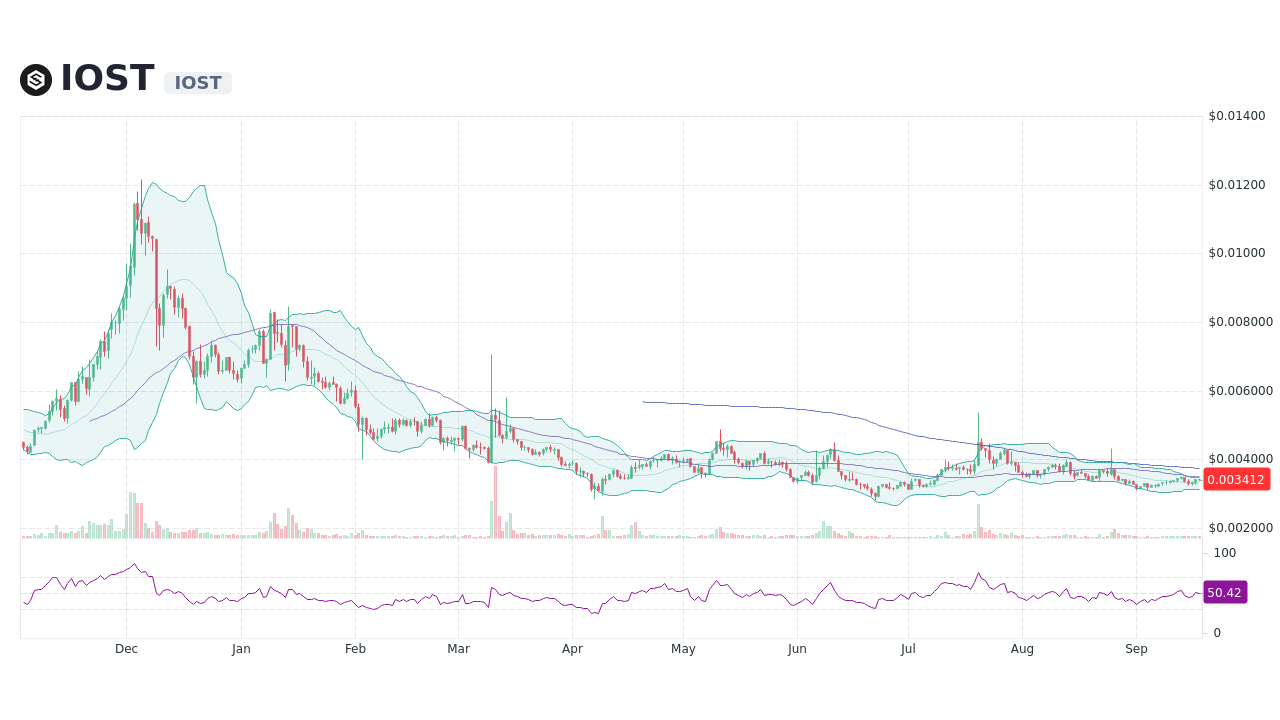The height and width of the screenshot is (720, 1280).
Task: Click the IOST page title heading
Action: tap(106, 77)
